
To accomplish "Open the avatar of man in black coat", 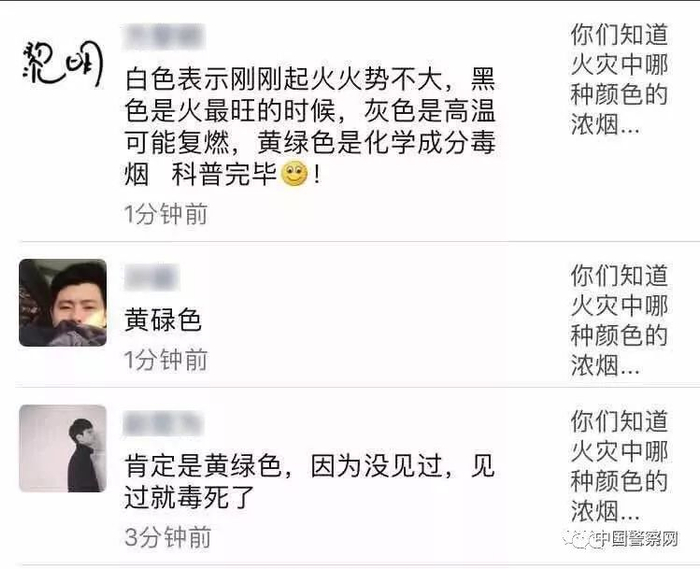I will click(63, 449).
